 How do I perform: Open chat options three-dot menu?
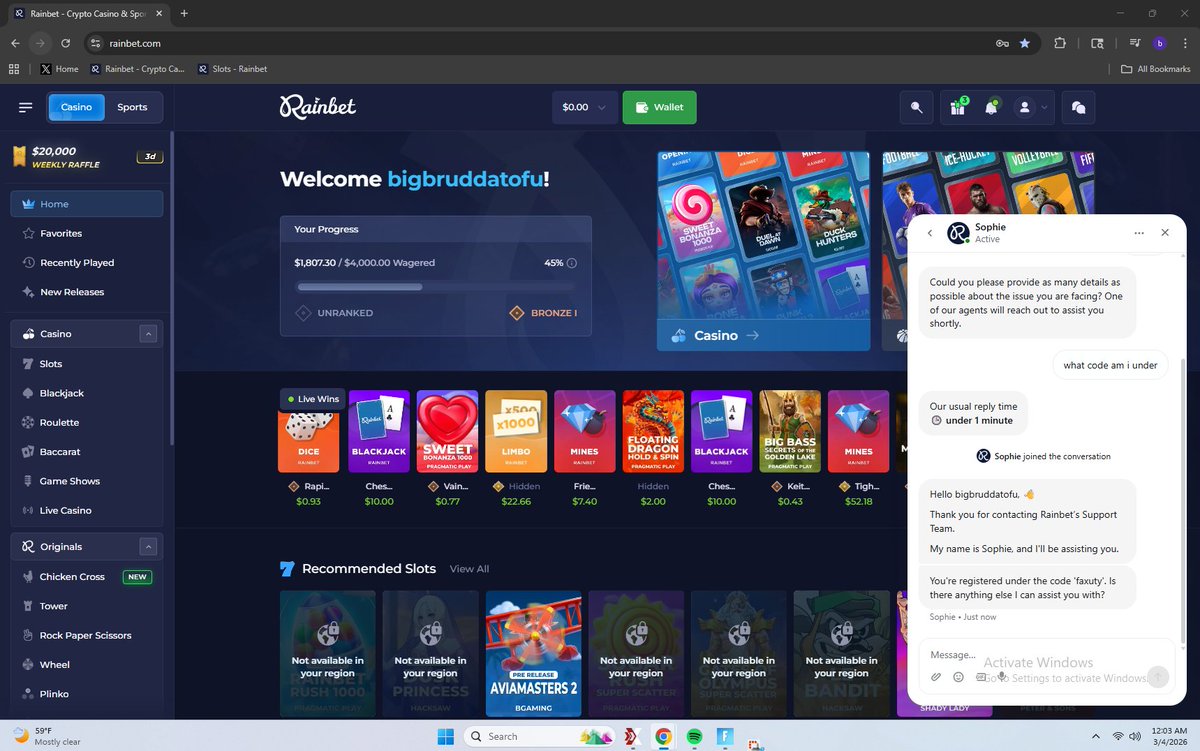click(x=1139, y=232)
